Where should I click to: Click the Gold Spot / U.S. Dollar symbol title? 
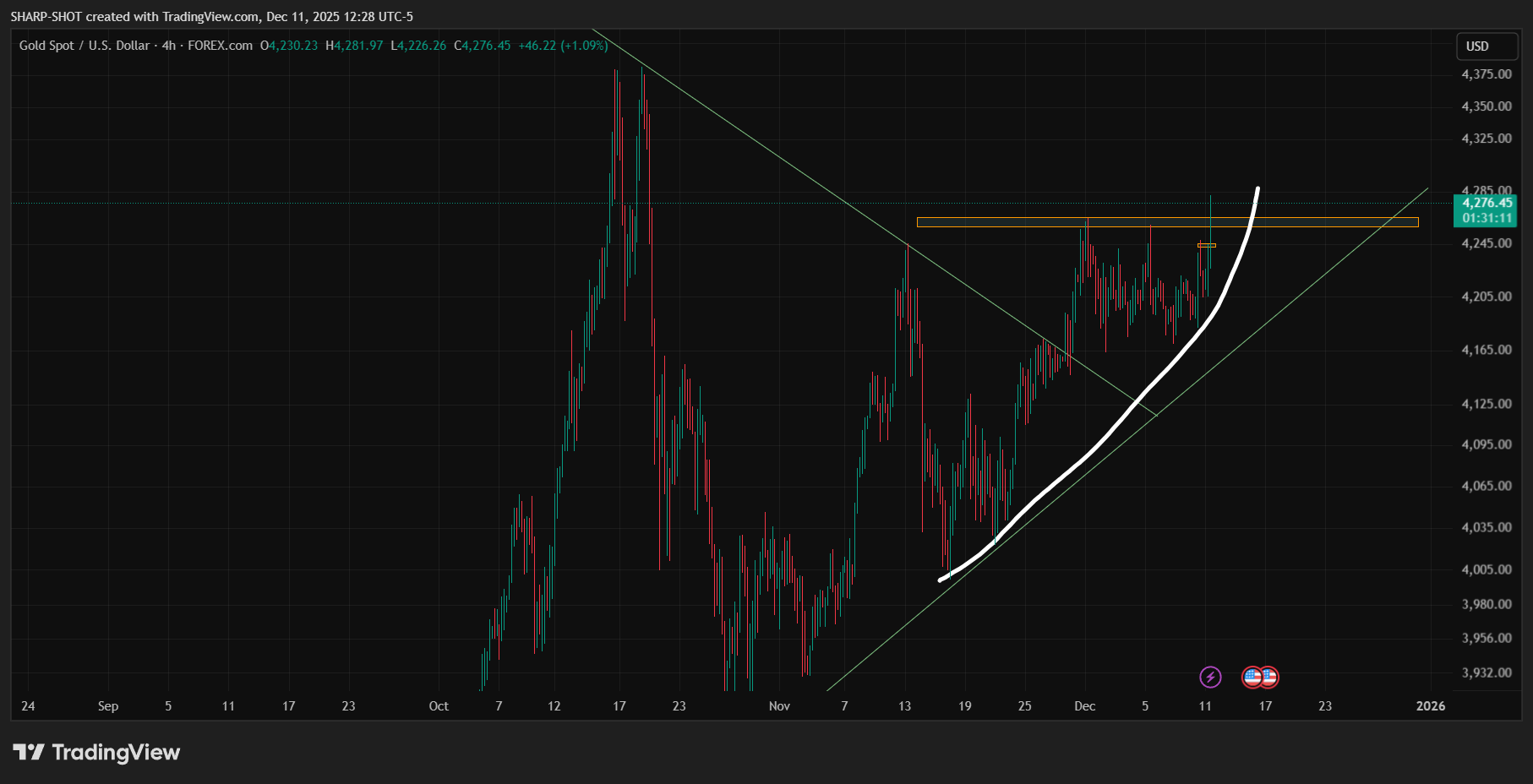click(85, 46)
